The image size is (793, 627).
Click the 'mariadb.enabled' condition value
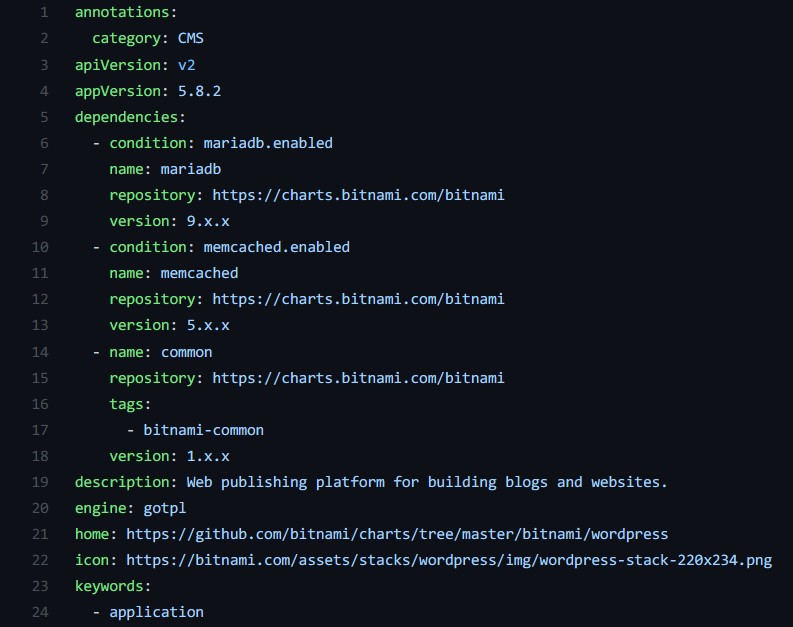(x=268, y=143)
